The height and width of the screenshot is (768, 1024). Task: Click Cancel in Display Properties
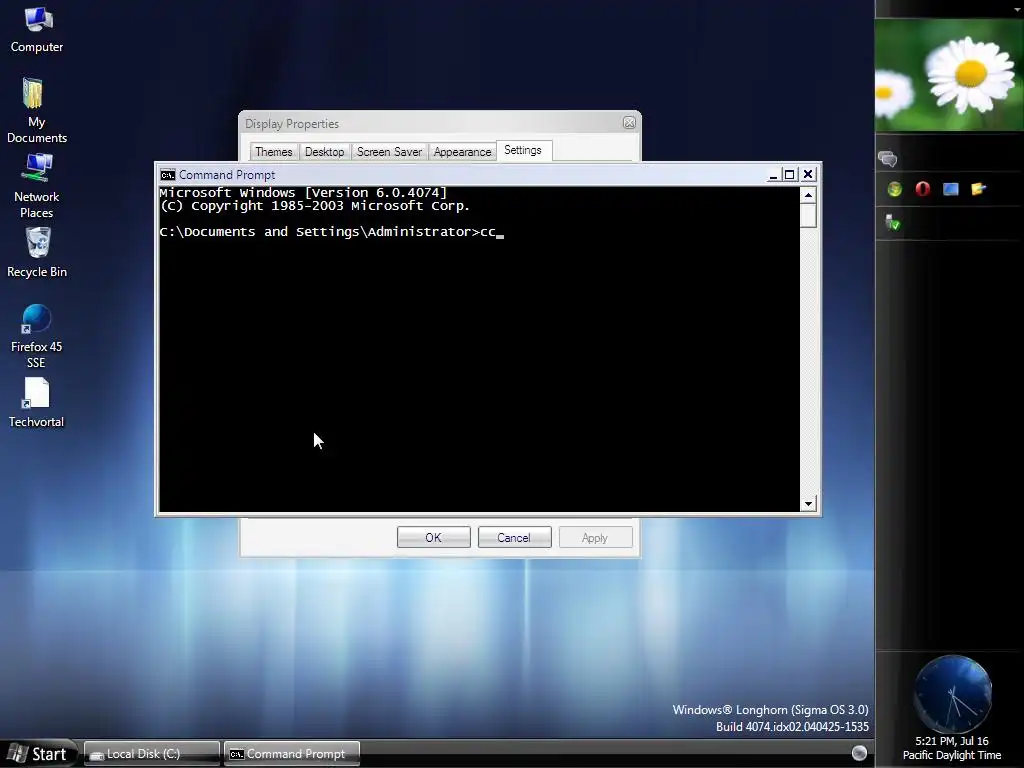point(515,537)
